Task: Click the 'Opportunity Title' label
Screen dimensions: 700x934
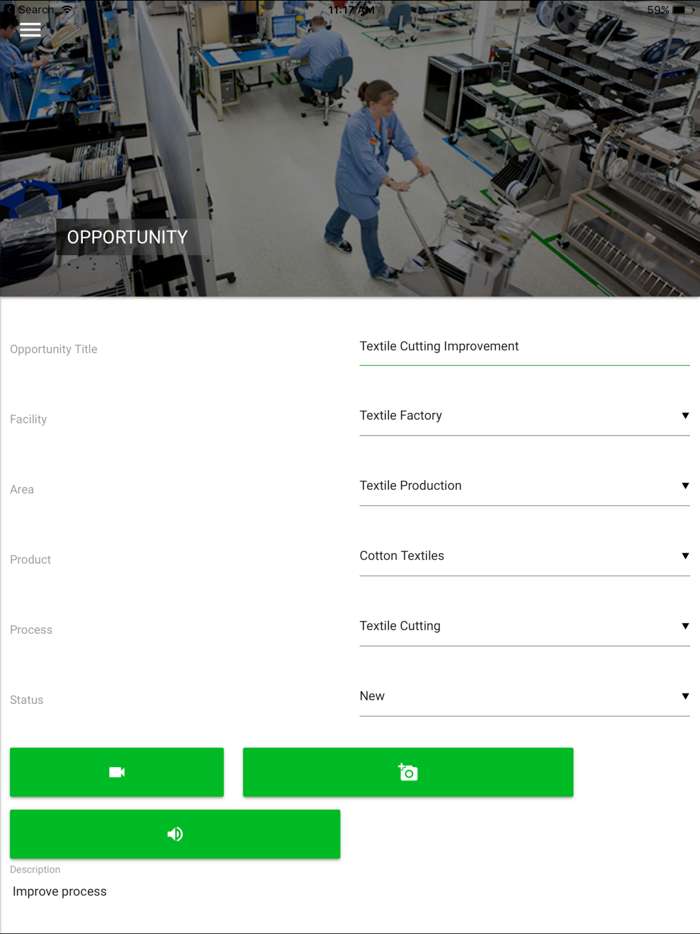Action: (x=54, y=349)
